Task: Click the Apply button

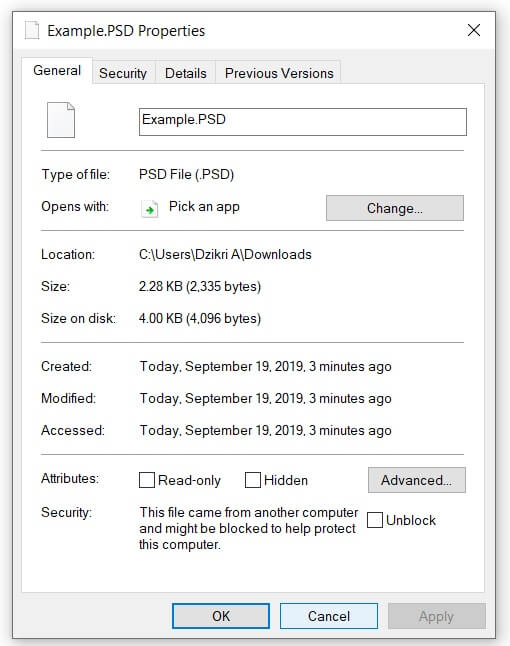Action: pos(436,616)
